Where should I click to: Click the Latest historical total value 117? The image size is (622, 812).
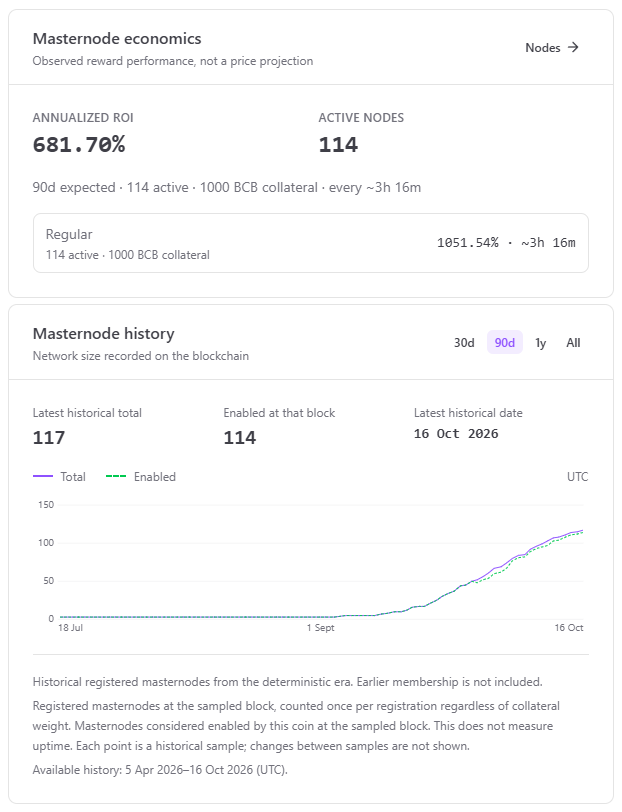pyautogui.click(x=49, y=438)
